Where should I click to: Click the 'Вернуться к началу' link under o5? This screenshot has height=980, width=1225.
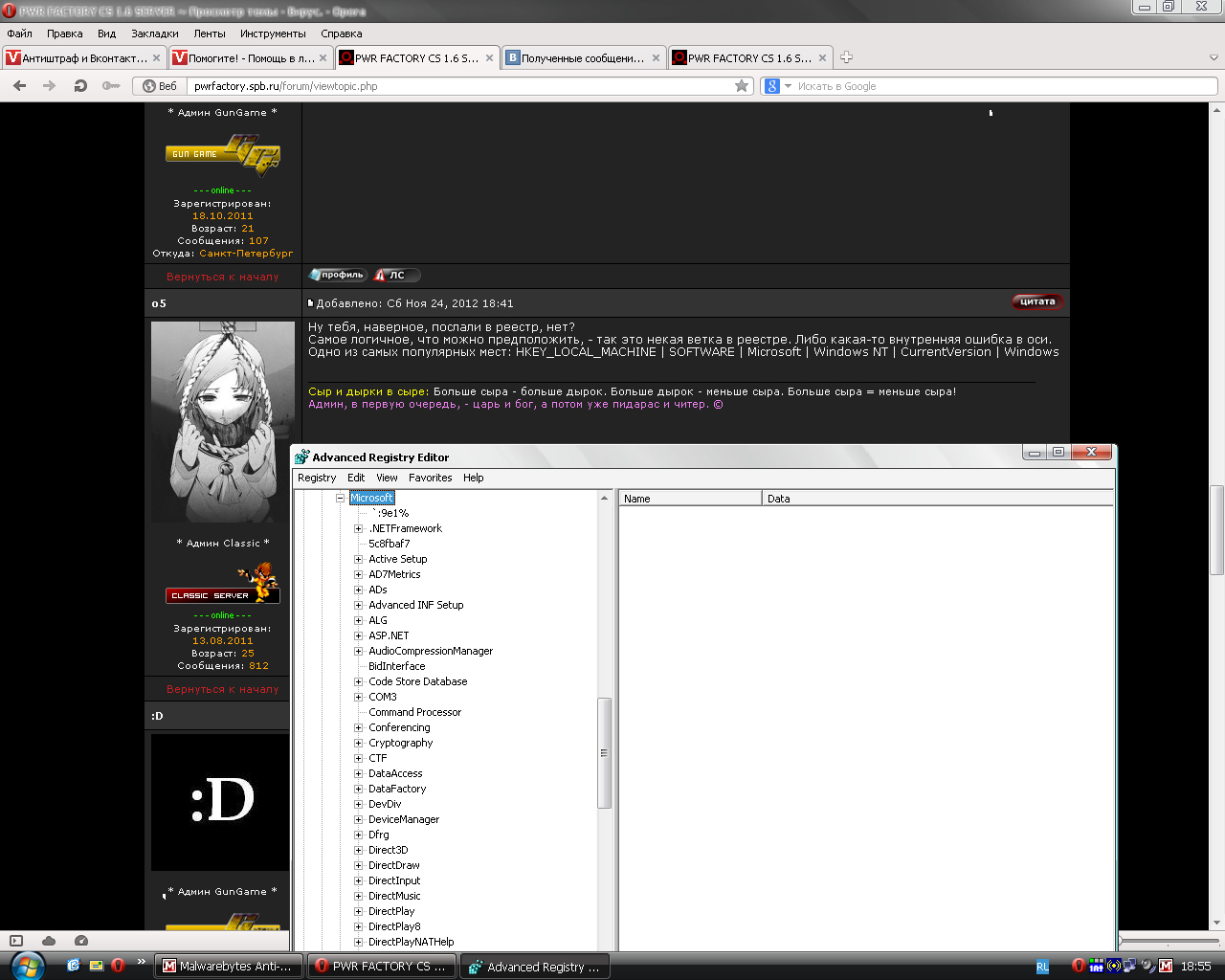[x=222, y=689]
